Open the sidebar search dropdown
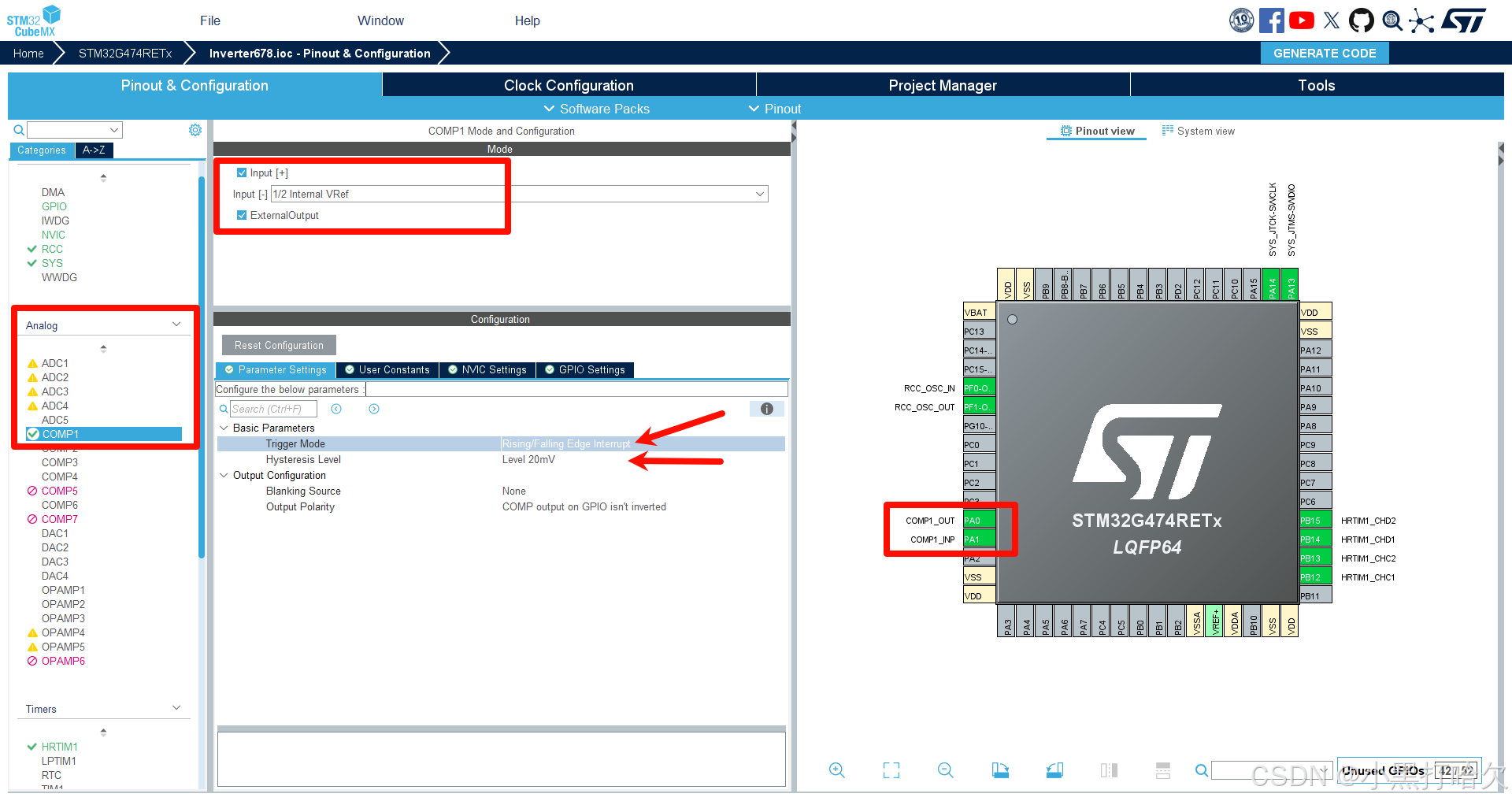Image resolution: width=1512 pixels, height=801 pixels. pyautogui.click(x=115, y=130)
